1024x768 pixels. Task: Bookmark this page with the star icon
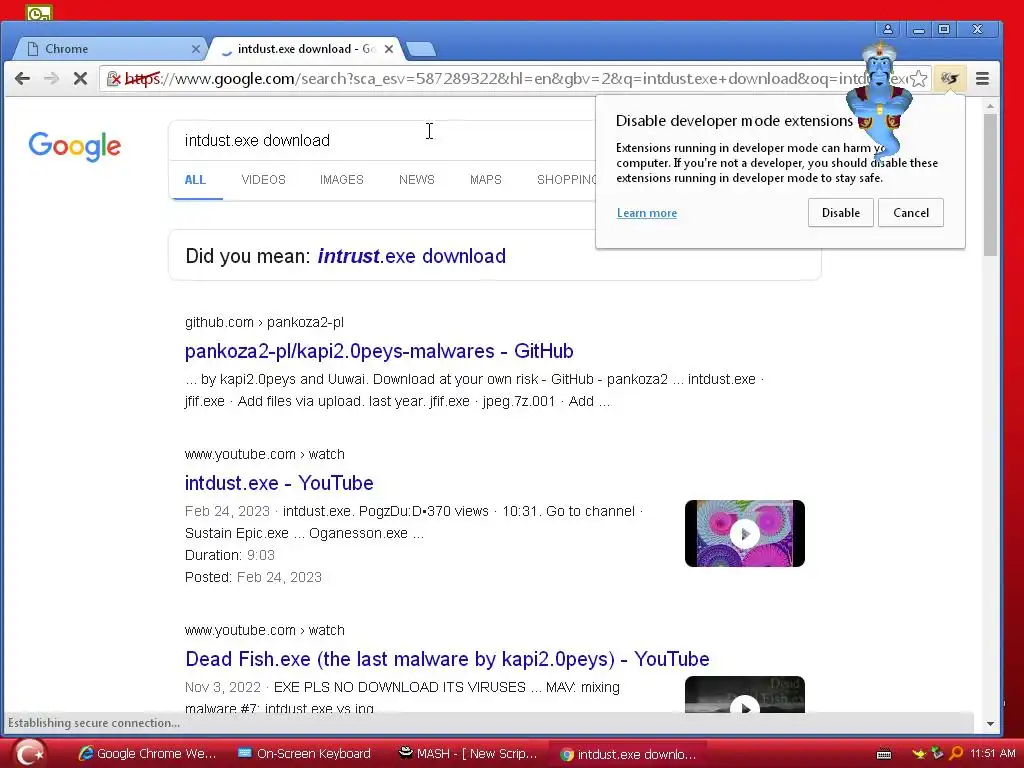click(x=919, y=79)
